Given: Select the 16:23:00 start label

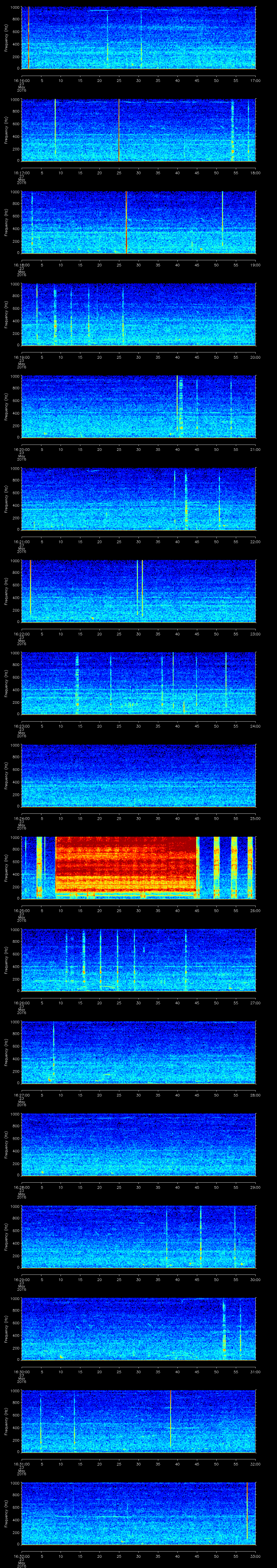Looking at the screenshot, I should (22, 726).
